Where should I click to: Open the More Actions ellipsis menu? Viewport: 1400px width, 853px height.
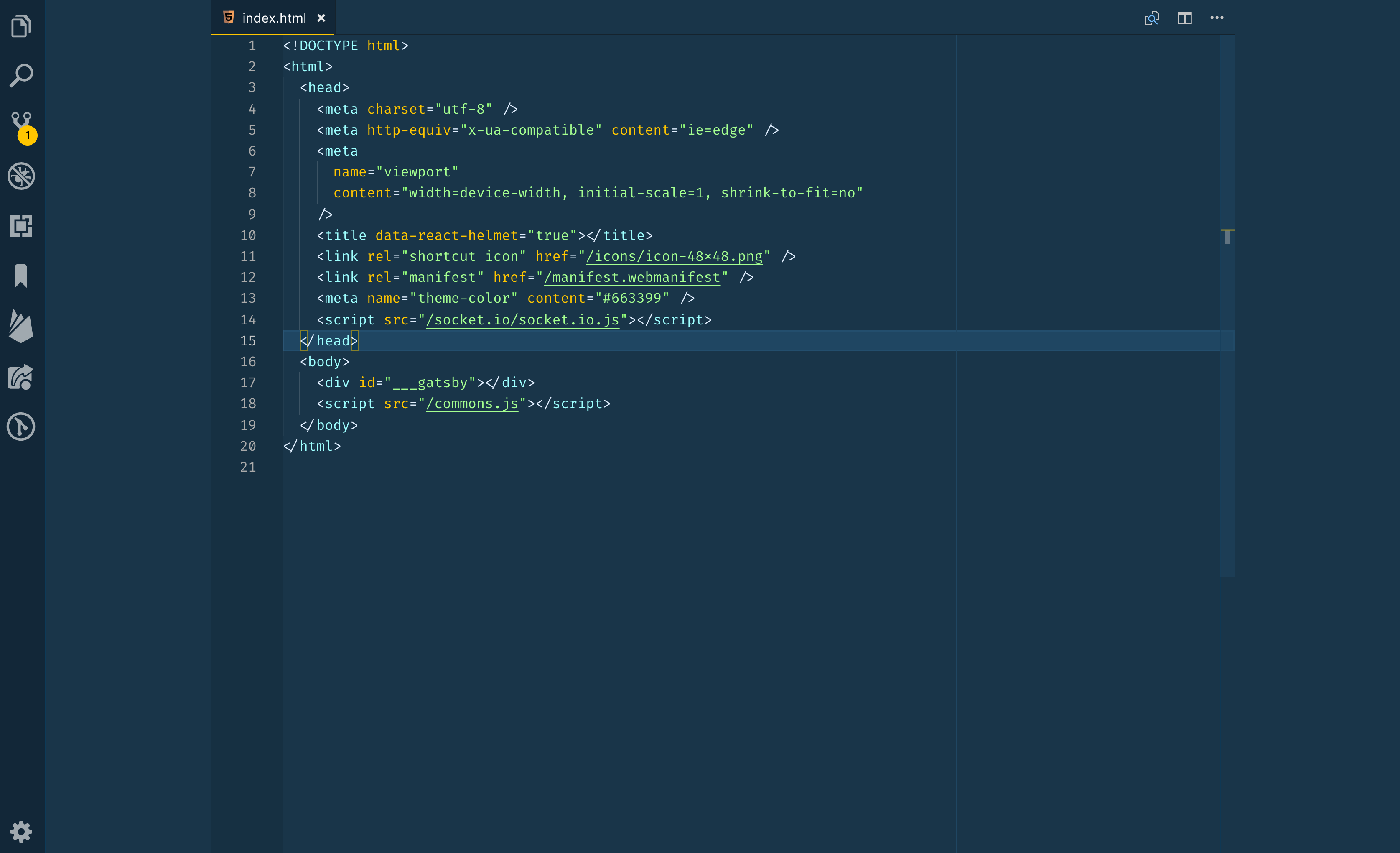[1217, 18]
